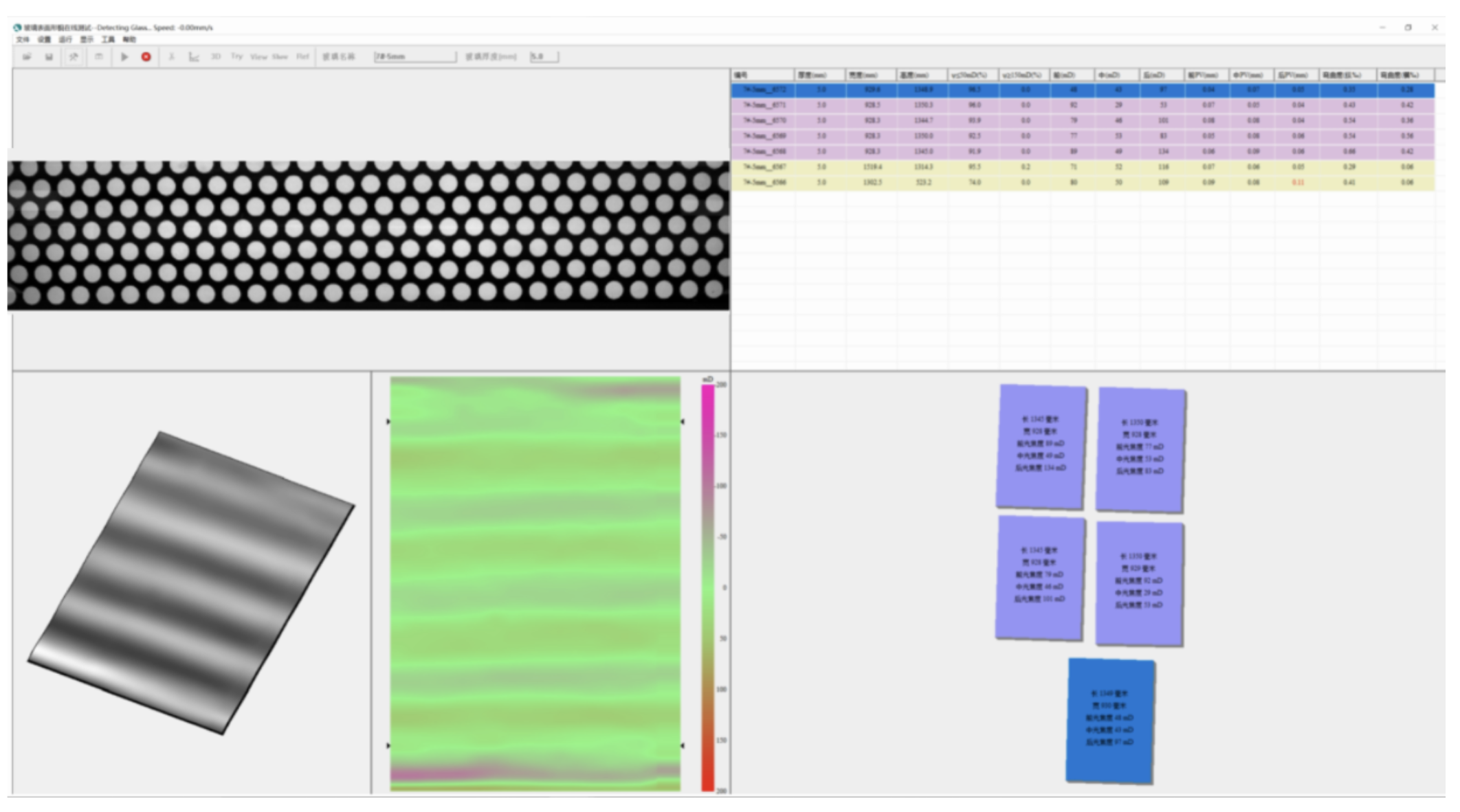Select purple glass panel with 后光焦度 83 mD

tap(1141, 450)
